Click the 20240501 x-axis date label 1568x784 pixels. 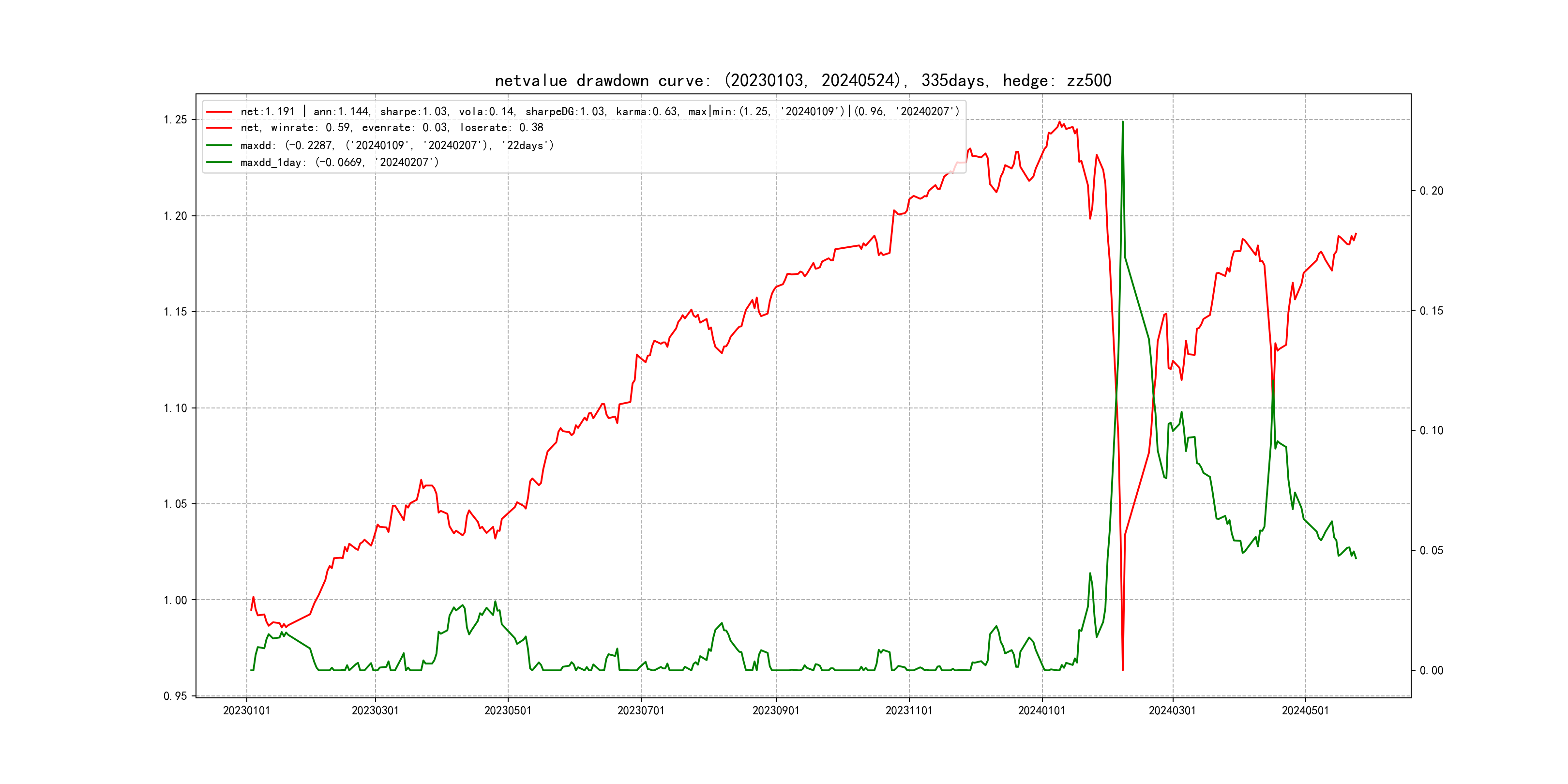click(x=1305, y=710)
